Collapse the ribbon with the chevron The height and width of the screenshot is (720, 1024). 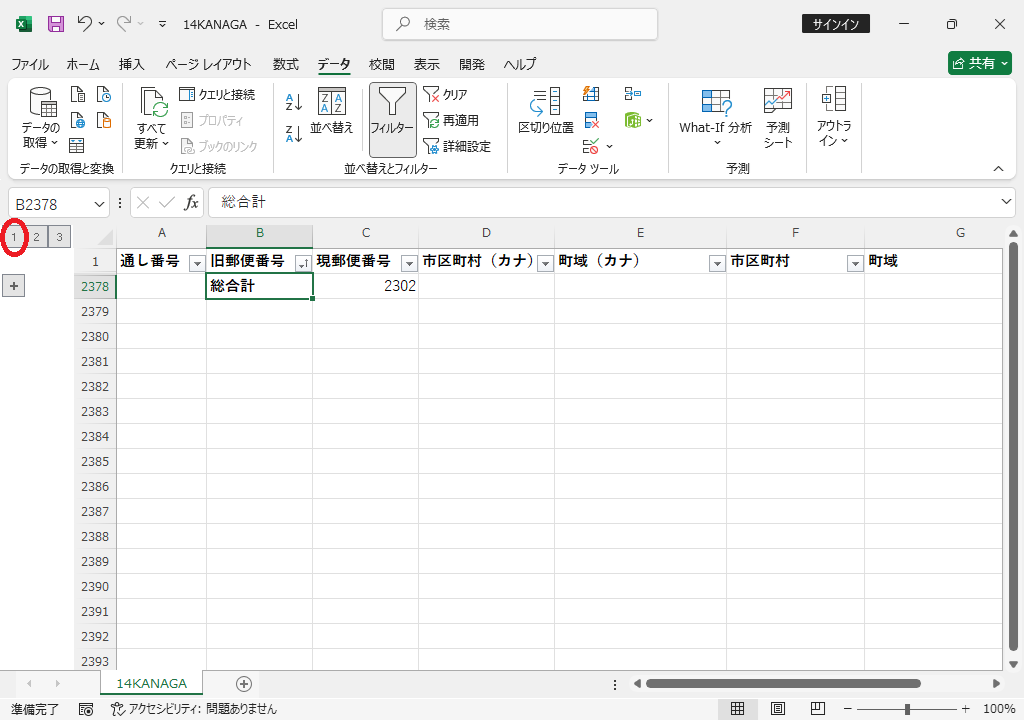(x=999, y=169)
